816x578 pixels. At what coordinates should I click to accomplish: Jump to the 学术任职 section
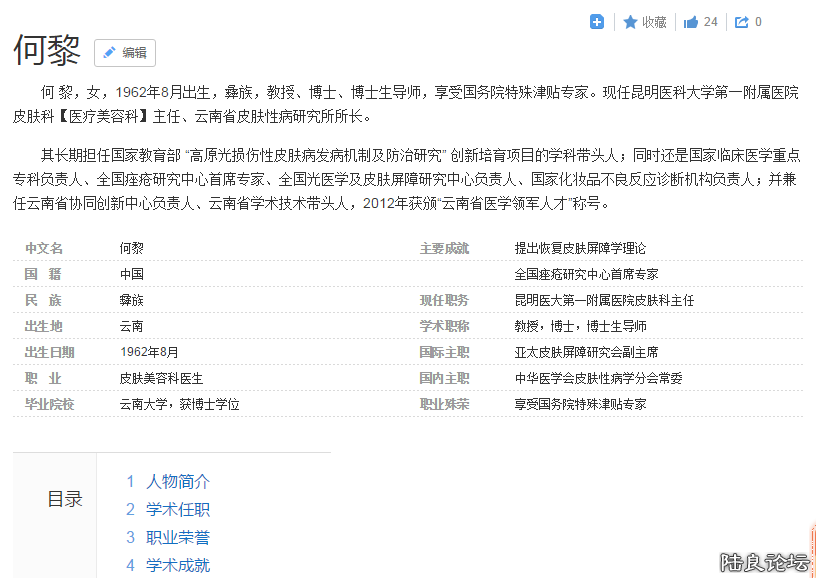[x=177, y=509]
